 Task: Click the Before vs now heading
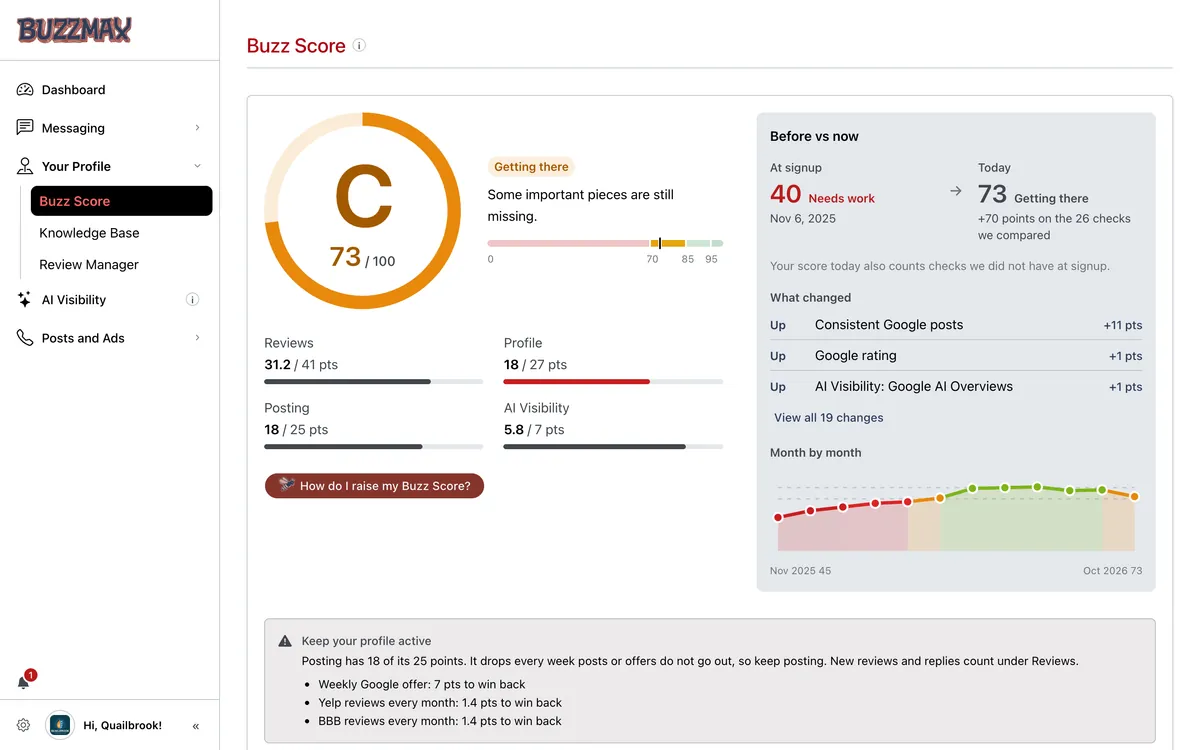[x=814, y=136]
